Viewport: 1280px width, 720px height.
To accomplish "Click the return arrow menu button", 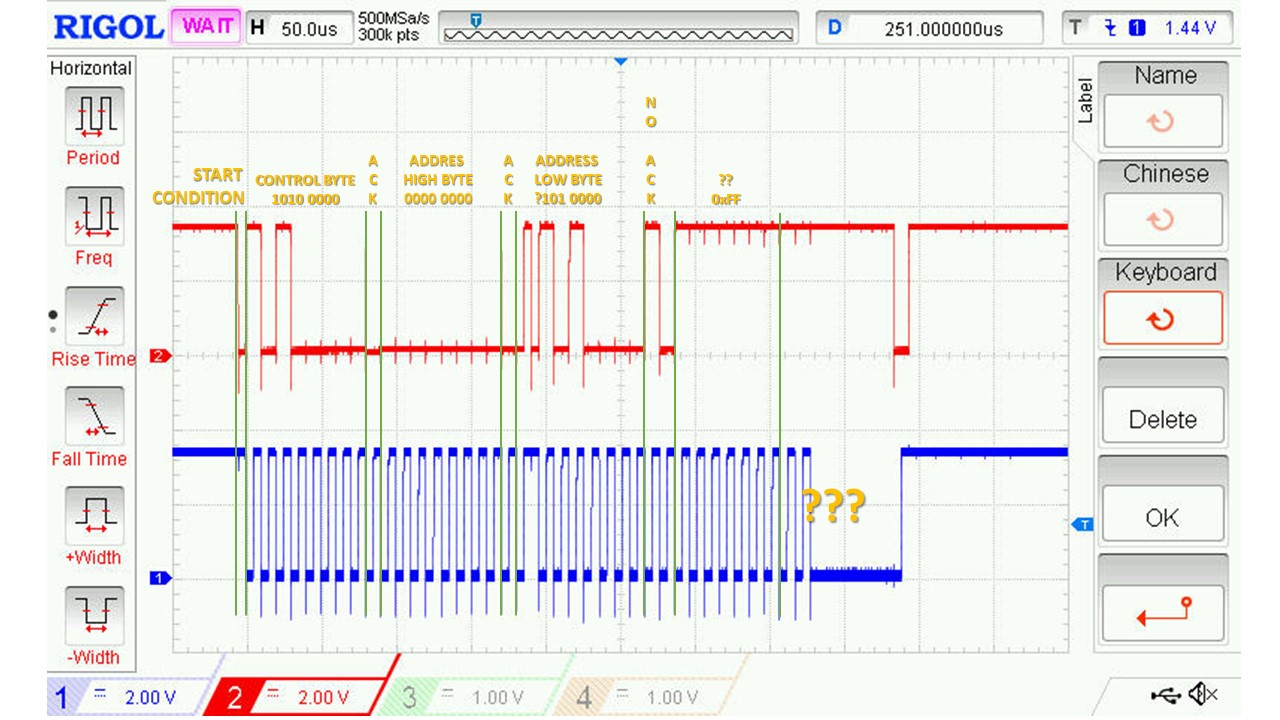I will pos(1162,613).
